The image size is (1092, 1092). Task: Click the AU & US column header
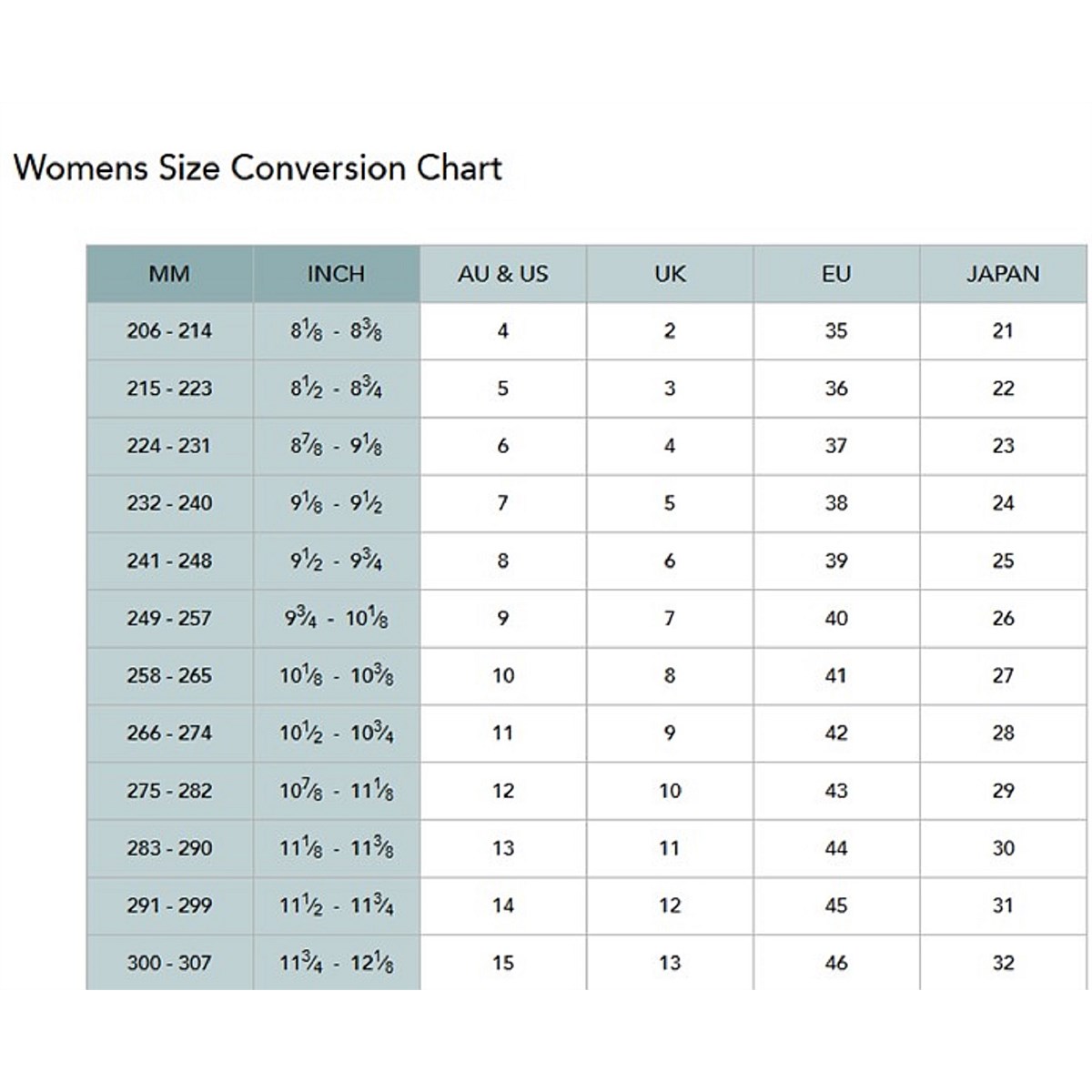[503, 274]
